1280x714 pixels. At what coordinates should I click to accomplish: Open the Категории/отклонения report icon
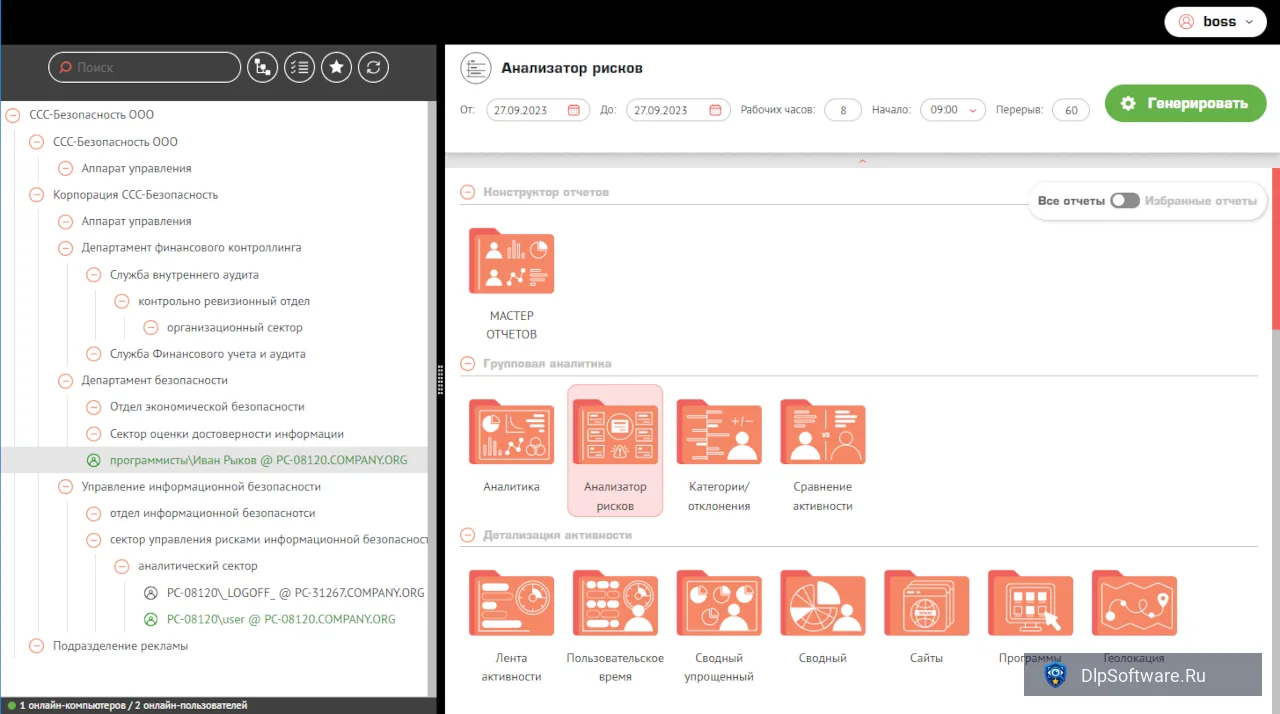tap(719, 432)
